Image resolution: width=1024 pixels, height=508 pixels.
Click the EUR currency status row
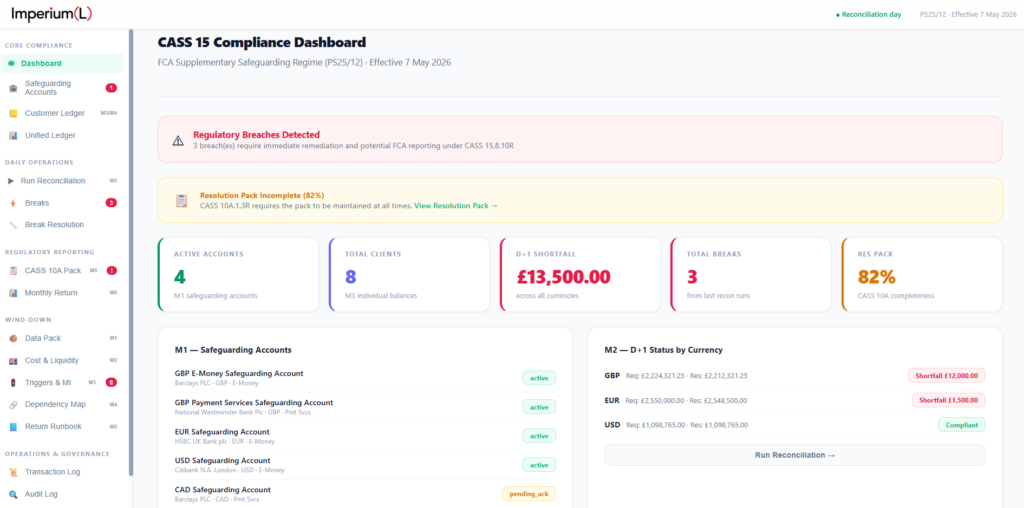pos(795,400)
